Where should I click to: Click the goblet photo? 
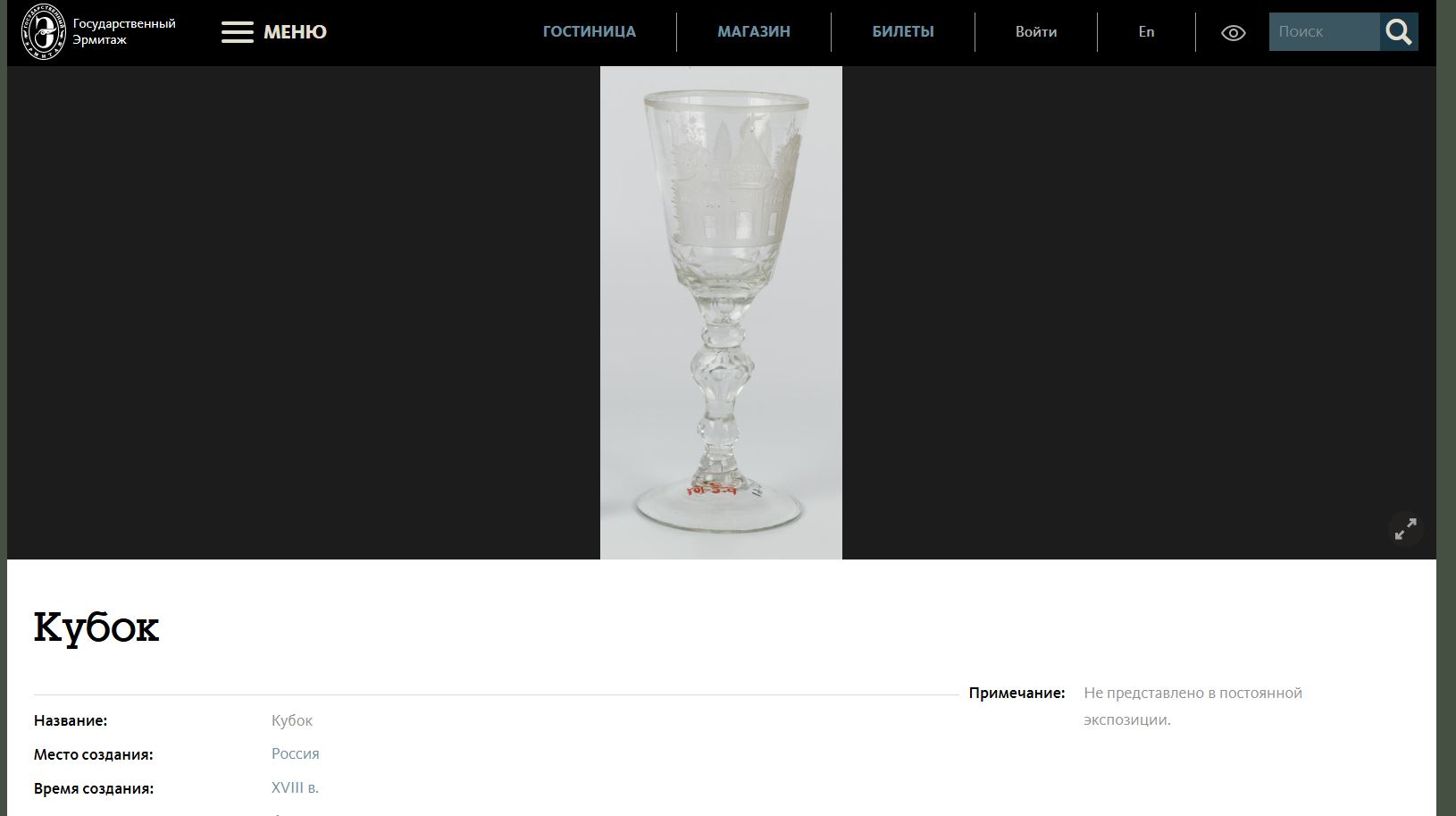coord(721,313)
